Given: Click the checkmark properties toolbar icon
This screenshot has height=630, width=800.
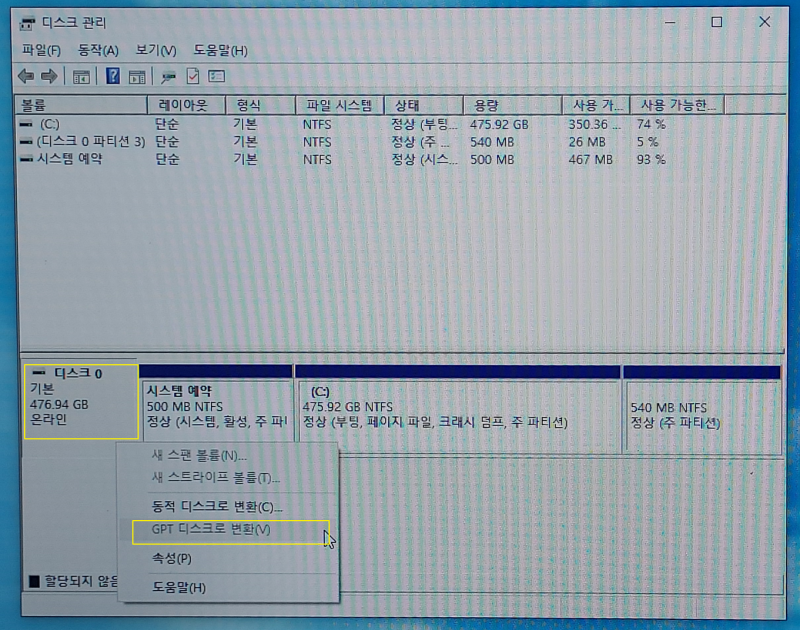Looking at the screenshot, I should click(x=193, y=77).
